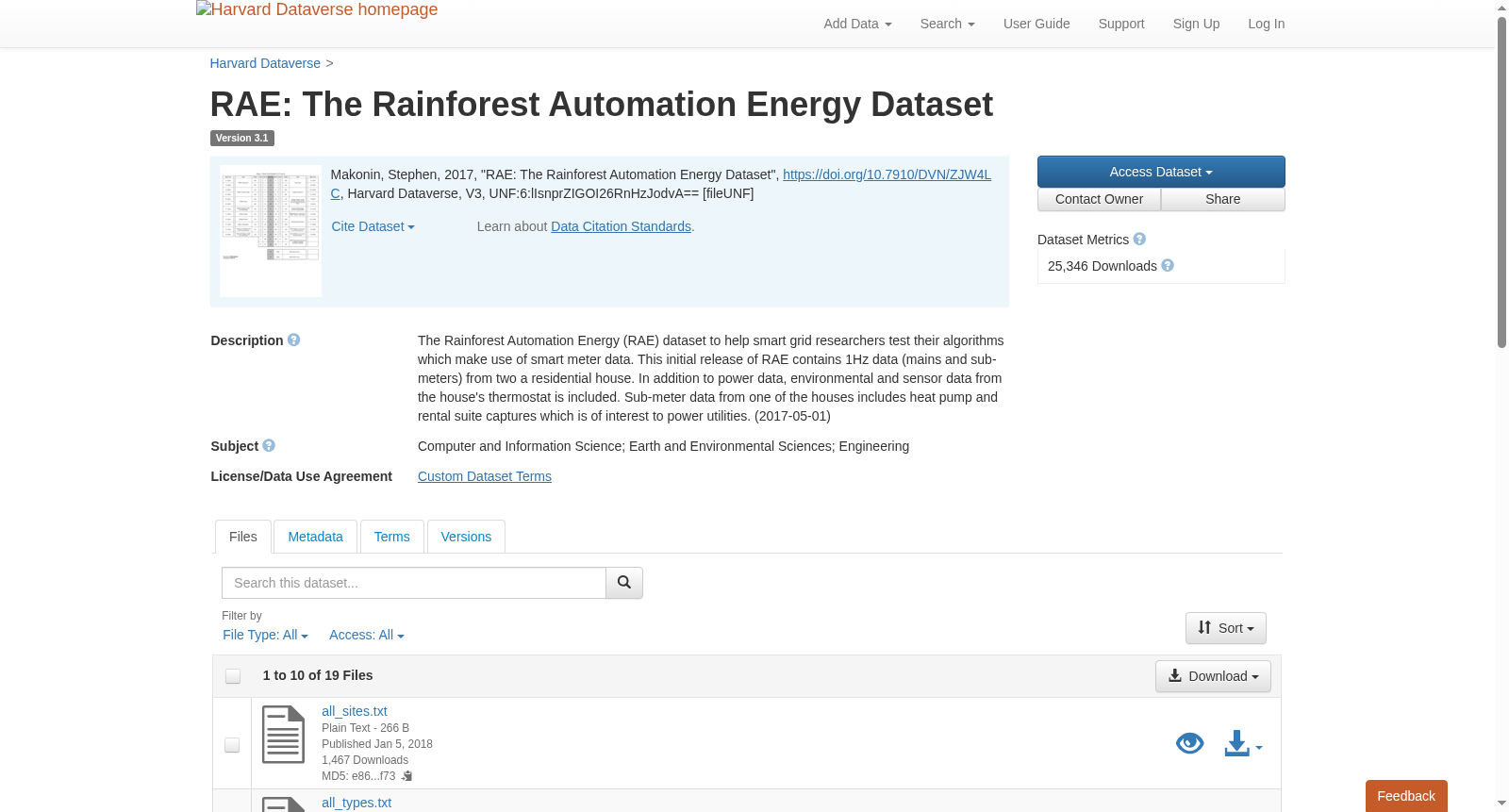Open Support in the navbar

click(1121, 24)
